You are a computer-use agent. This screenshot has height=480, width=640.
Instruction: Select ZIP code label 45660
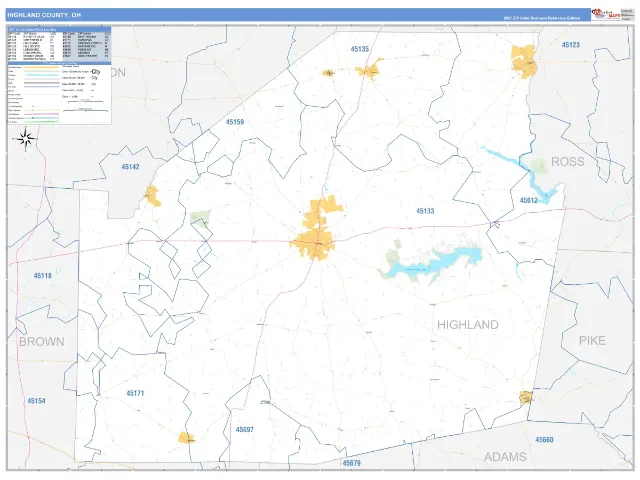coord(544,440)
